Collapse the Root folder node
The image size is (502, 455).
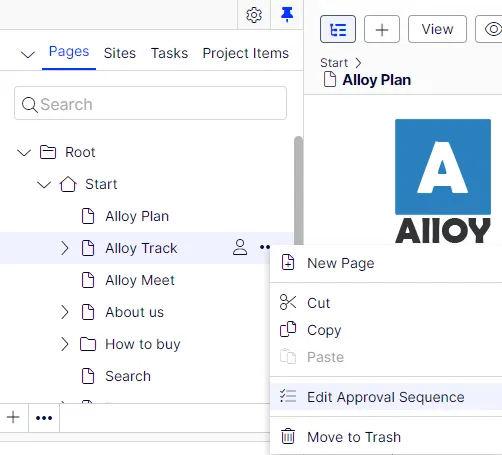[x=24, y=153]
